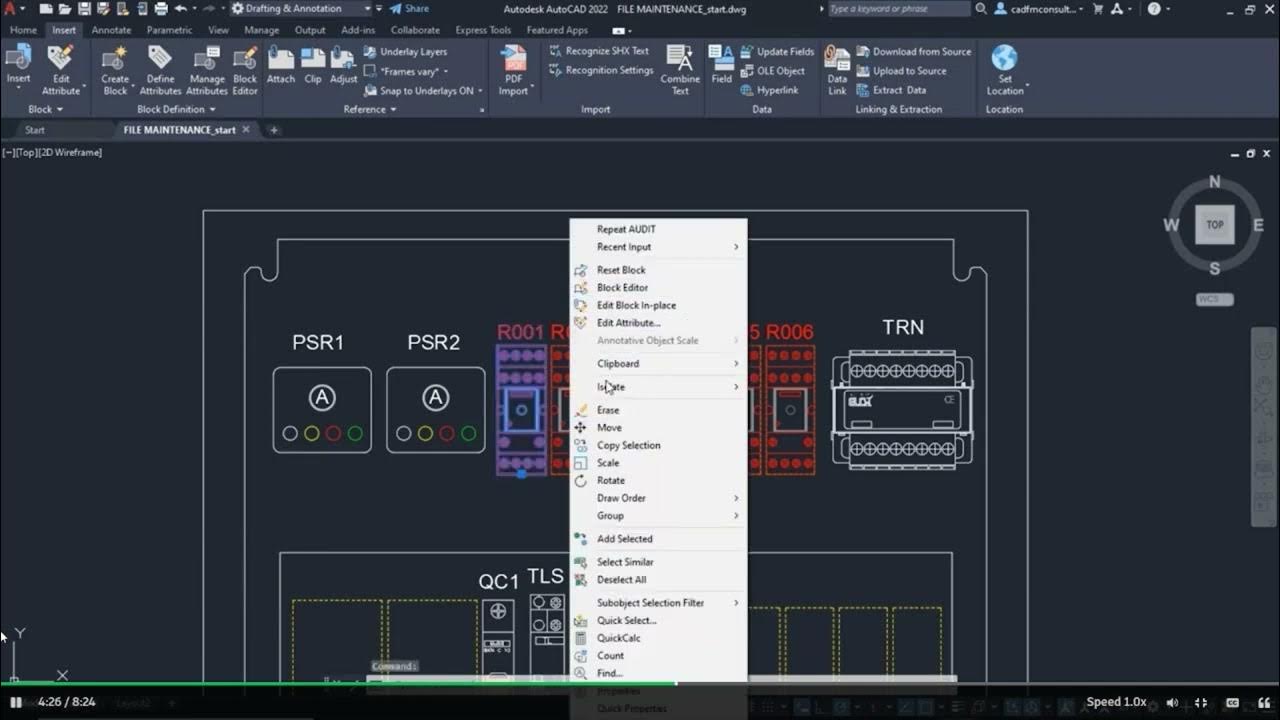Toggle Snap to Underlays ON
This screenshot has width=1280, height=720.
tap(420, 90)
